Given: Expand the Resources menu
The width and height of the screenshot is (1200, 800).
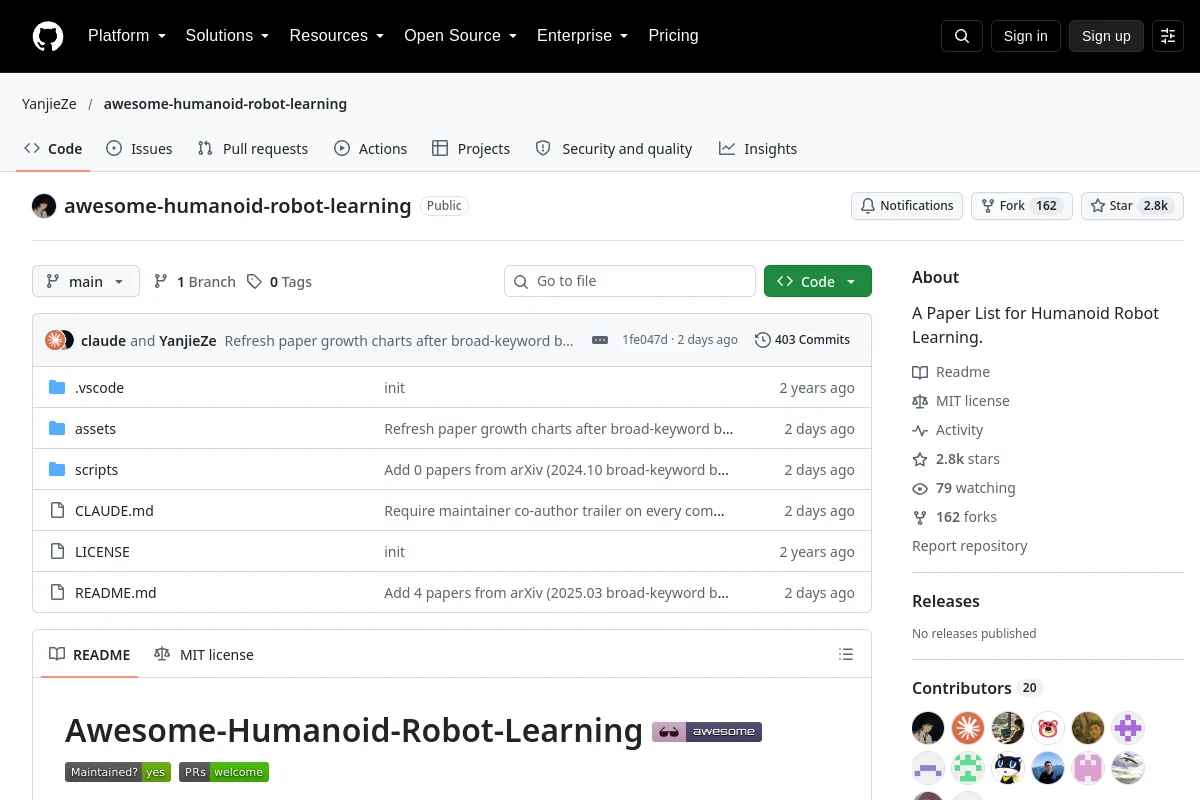Looking at the screenshot, I should pyautogui.click(x=337, y=36).
